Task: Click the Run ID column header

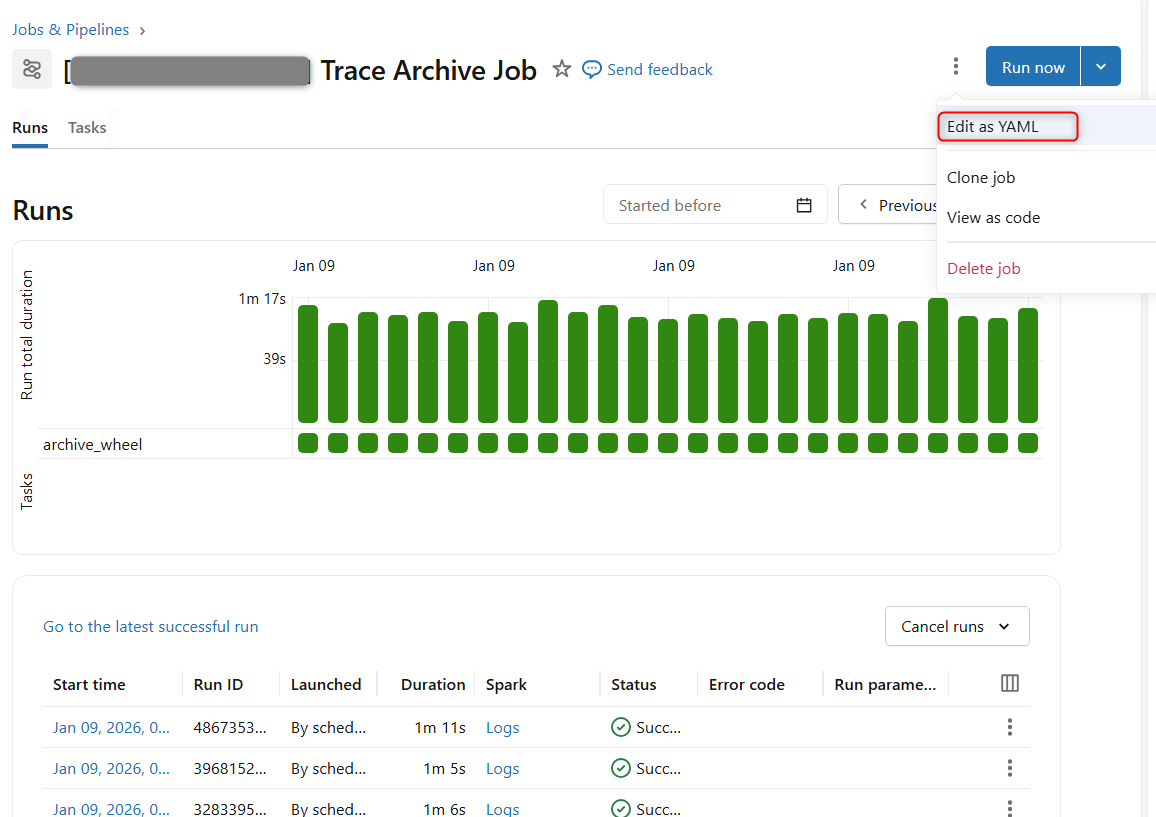Action: coord(218,684)
